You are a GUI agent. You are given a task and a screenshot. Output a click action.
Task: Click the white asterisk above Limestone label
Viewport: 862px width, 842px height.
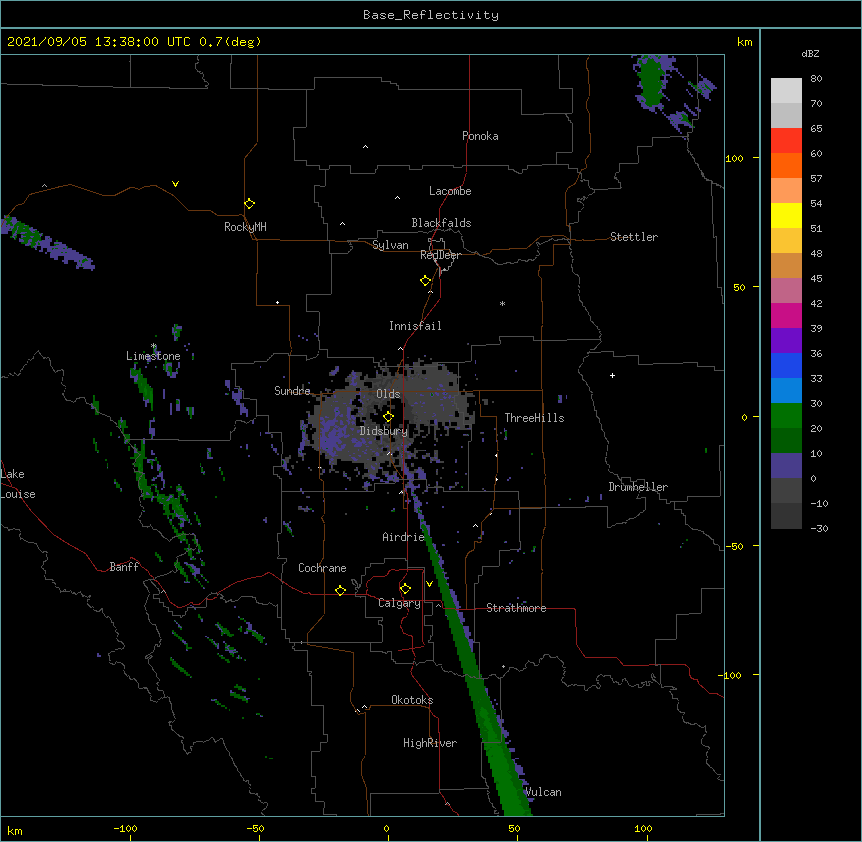154,346
